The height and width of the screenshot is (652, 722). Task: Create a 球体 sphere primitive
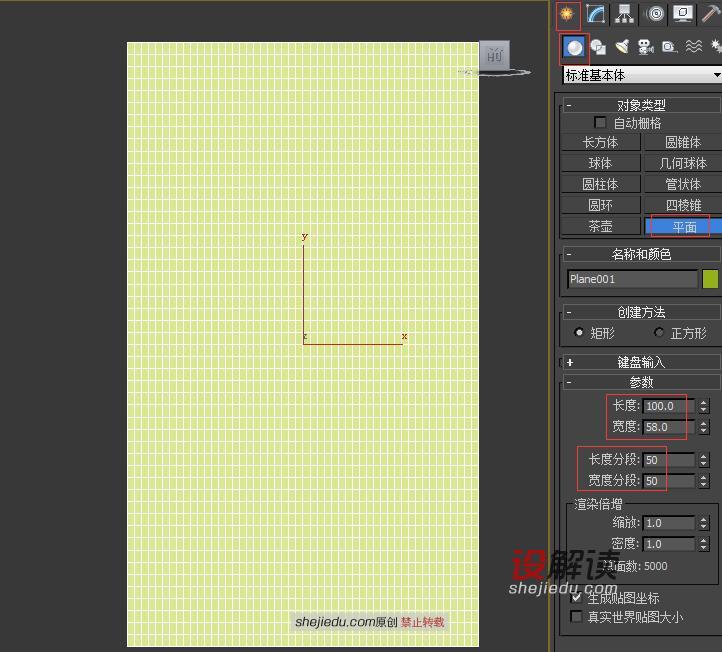click(x=600, y=163)
